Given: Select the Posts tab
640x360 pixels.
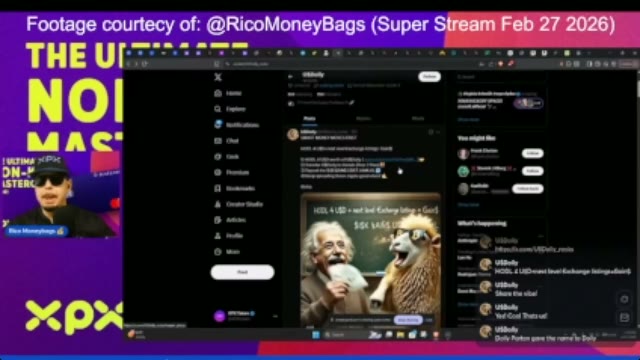Looking at the screenshot, I should (309, 119).
